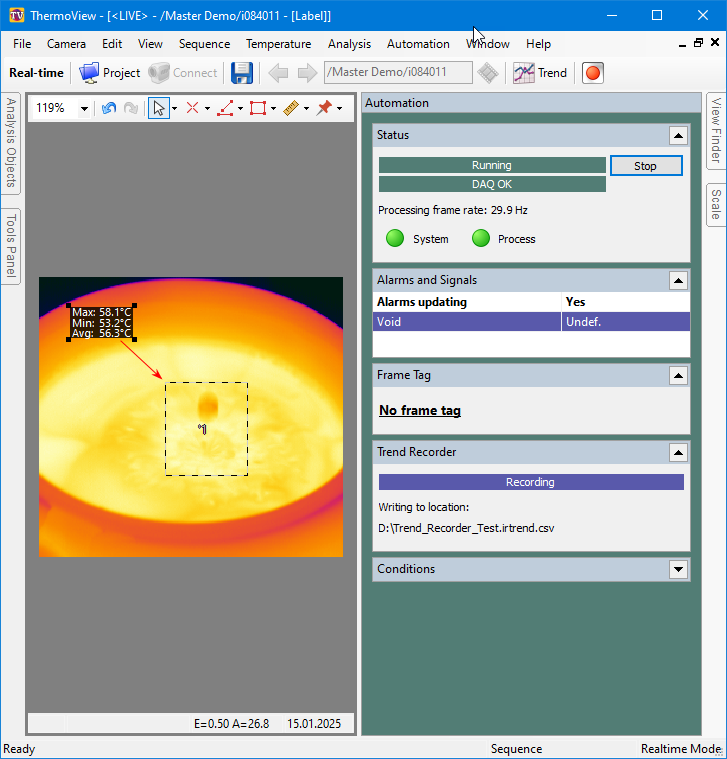
Task: Open the Camera menu
Action: tap(66, 44)
